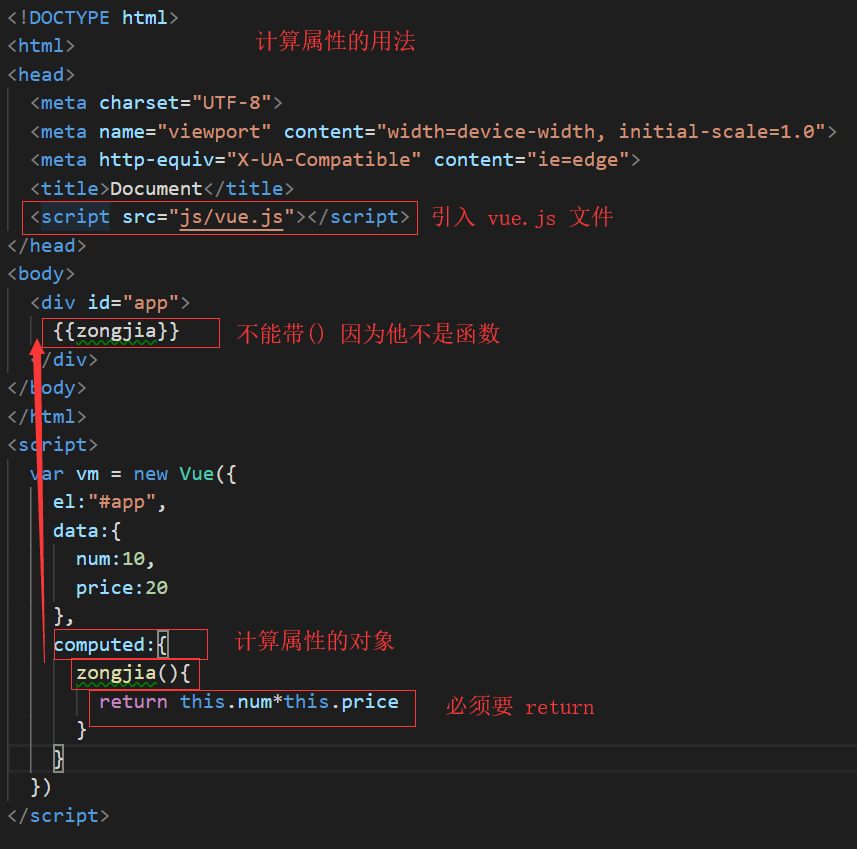Viewport: 857px width, 849px height.
Task: Click the opening <script> tag after html
Action: [x=52, y=444]
